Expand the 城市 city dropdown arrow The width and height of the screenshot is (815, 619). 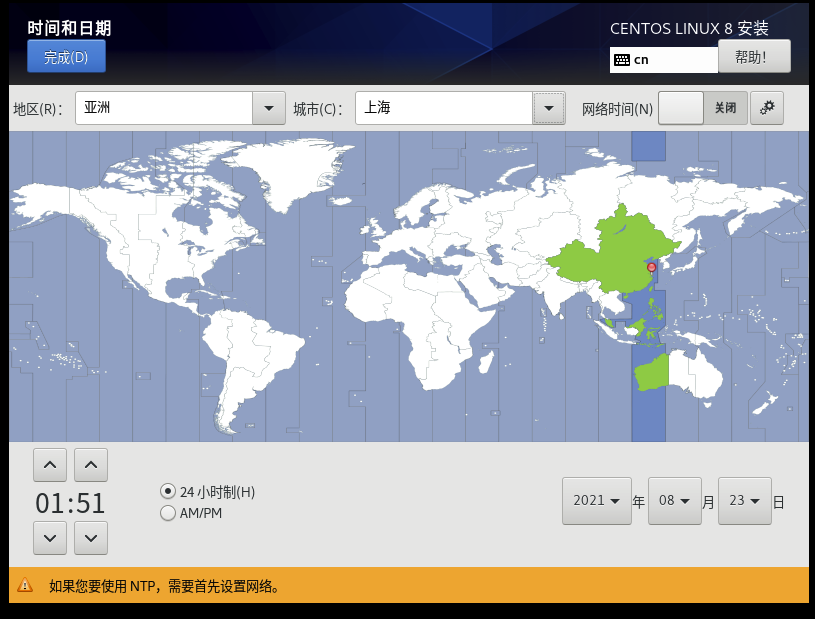548,108
